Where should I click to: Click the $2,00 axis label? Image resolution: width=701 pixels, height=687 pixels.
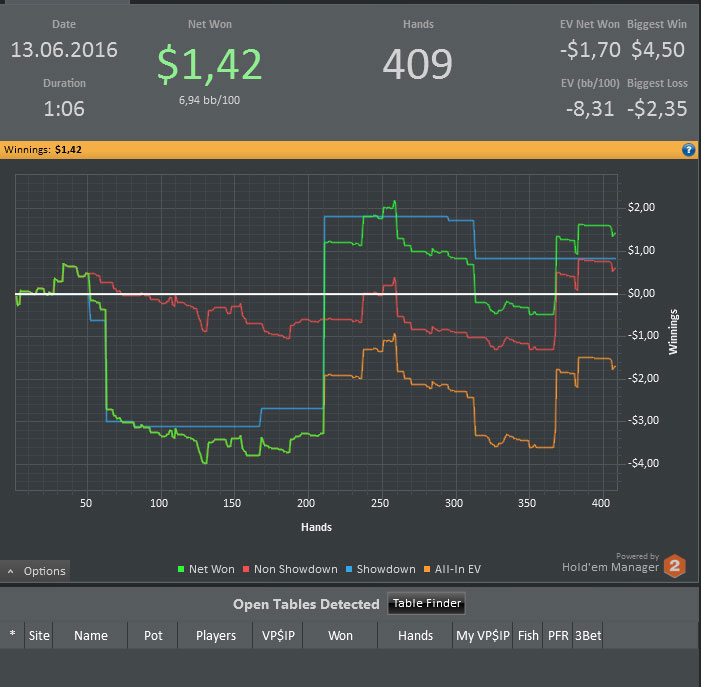point(641,207)
